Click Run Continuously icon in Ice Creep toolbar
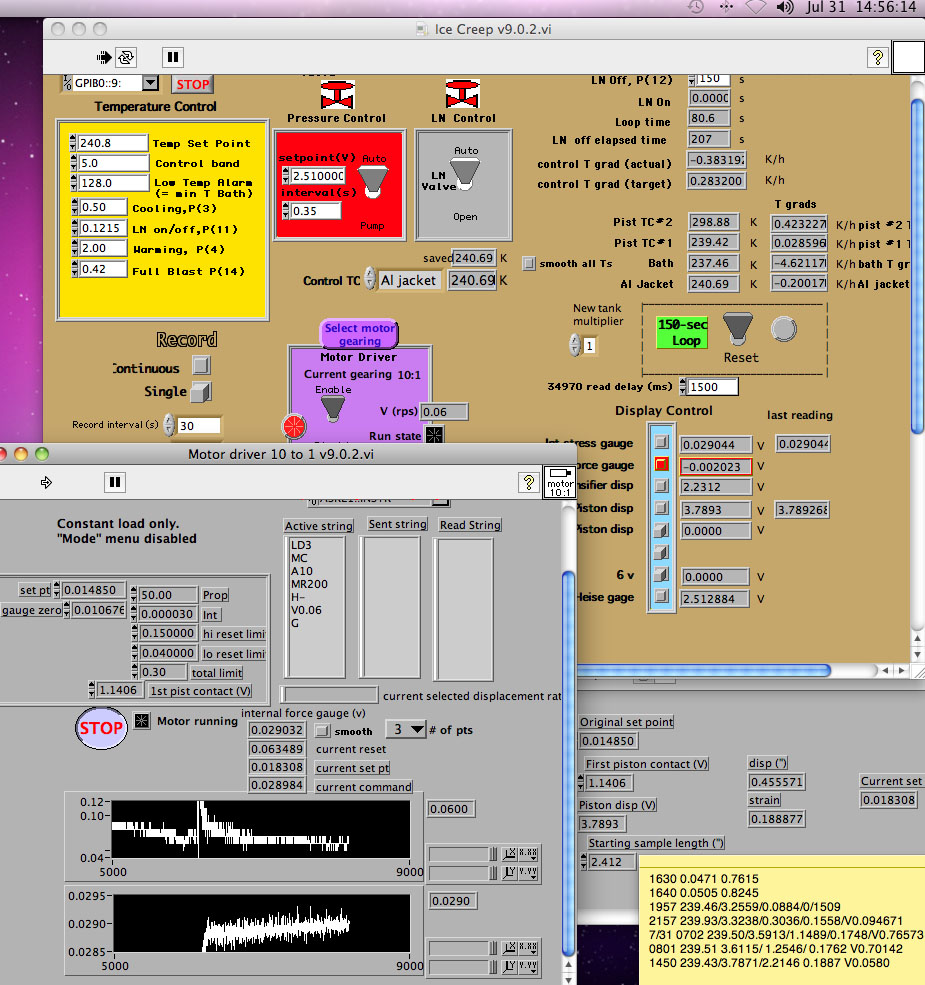Screen dimensions: 925x985 pyautogui.click(x=127, y=57)
